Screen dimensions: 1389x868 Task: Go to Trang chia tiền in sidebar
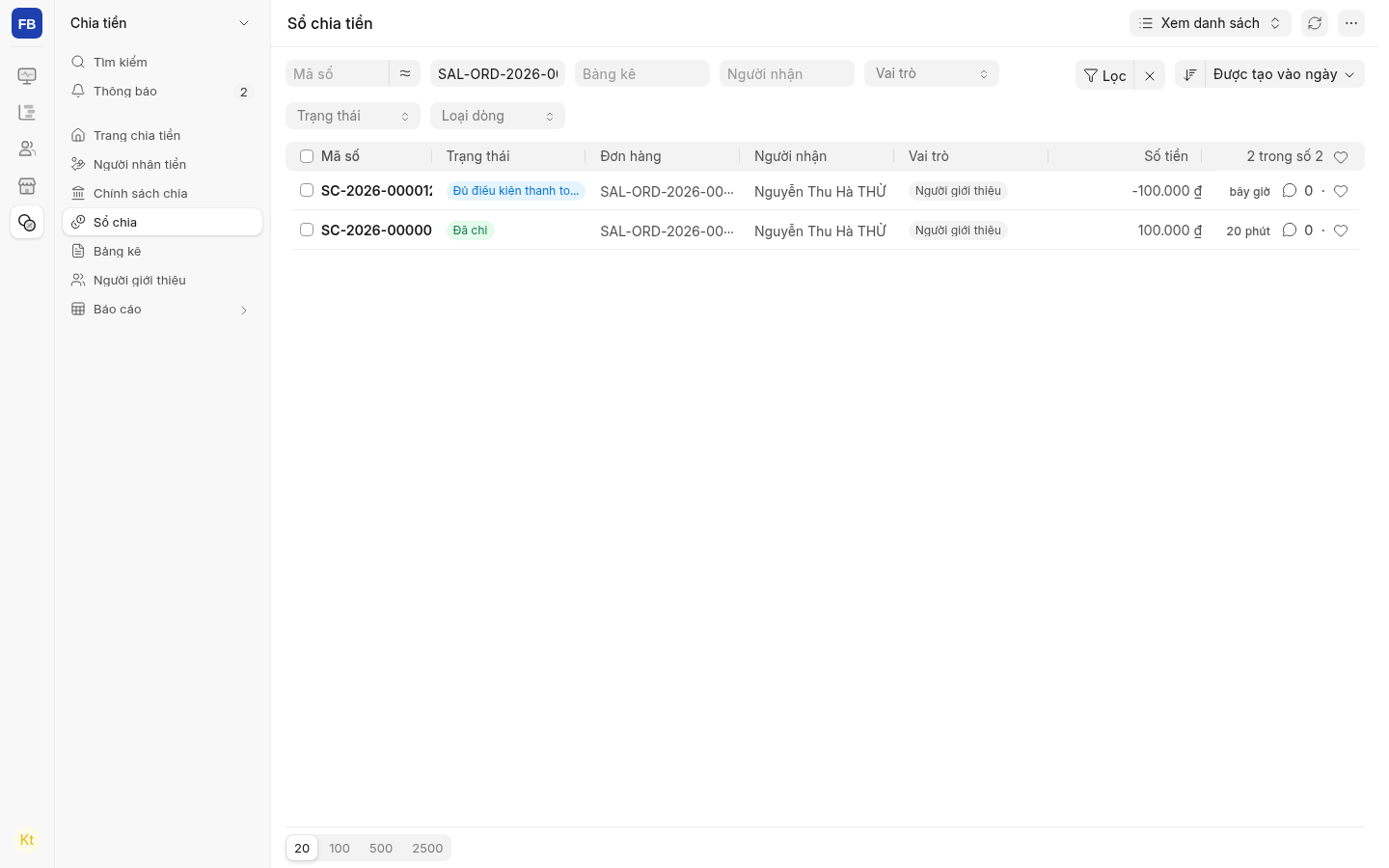click(x=162, y=136)
